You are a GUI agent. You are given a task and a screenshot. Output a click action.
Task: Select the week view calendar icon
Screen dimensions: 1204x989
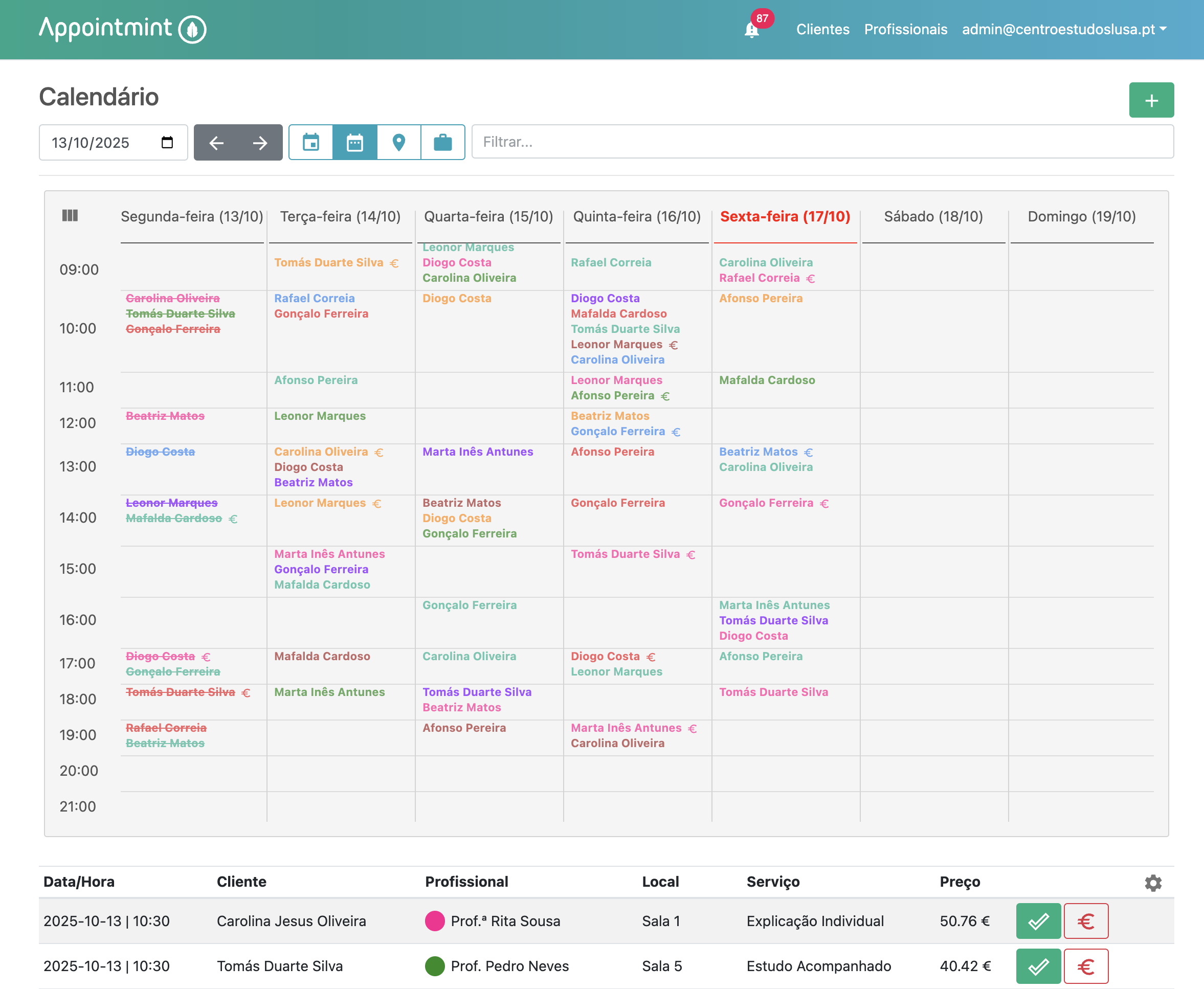click(x=354, y=143)
